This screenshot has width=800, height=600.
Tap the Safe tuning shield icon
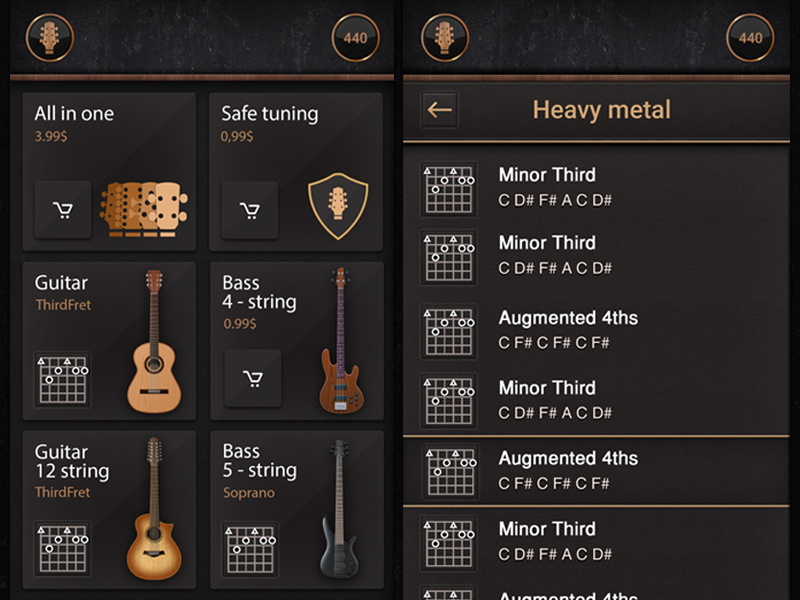337,205
